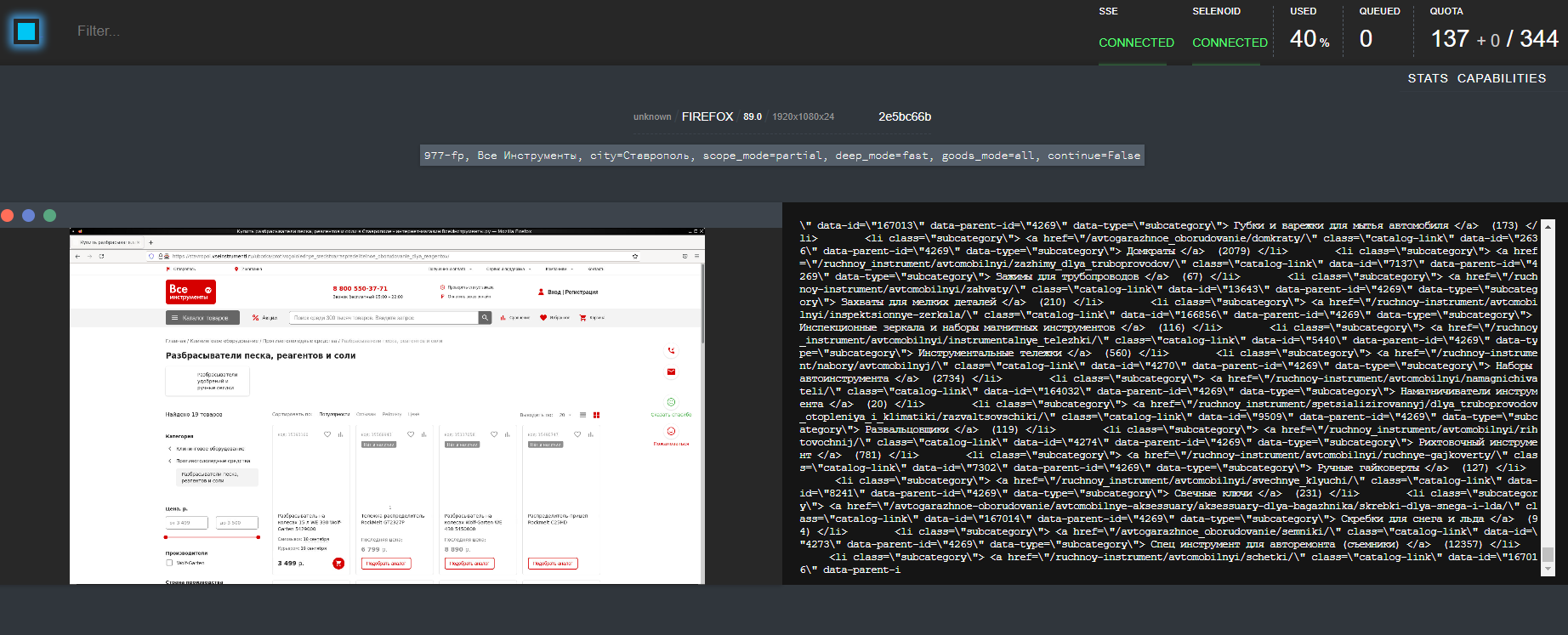Screen dimensions: 1568x635
Task: Click the green VNC control dot
Action: [49, 216]
